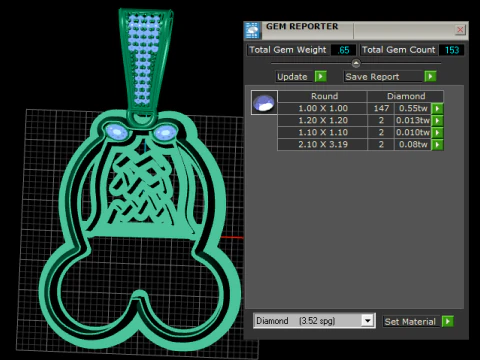This screenshot has height=360, width=480.
Task: Click green arrow in the 2.10 X 3.19 row
Action: [x=437, y=144]
